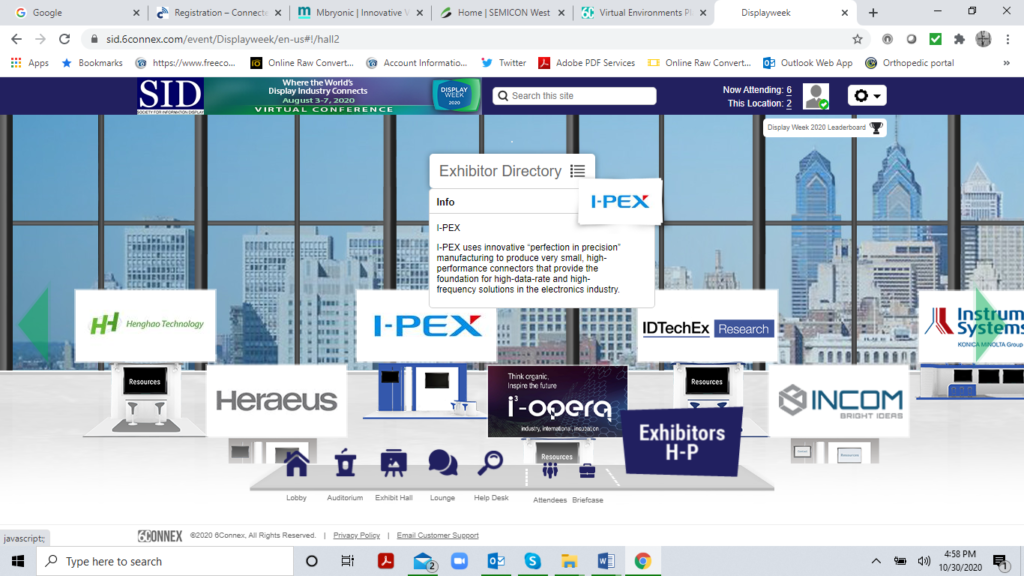Open the Instrument Systems booth
1024x576 pixels.
click(x=971, y=325)
